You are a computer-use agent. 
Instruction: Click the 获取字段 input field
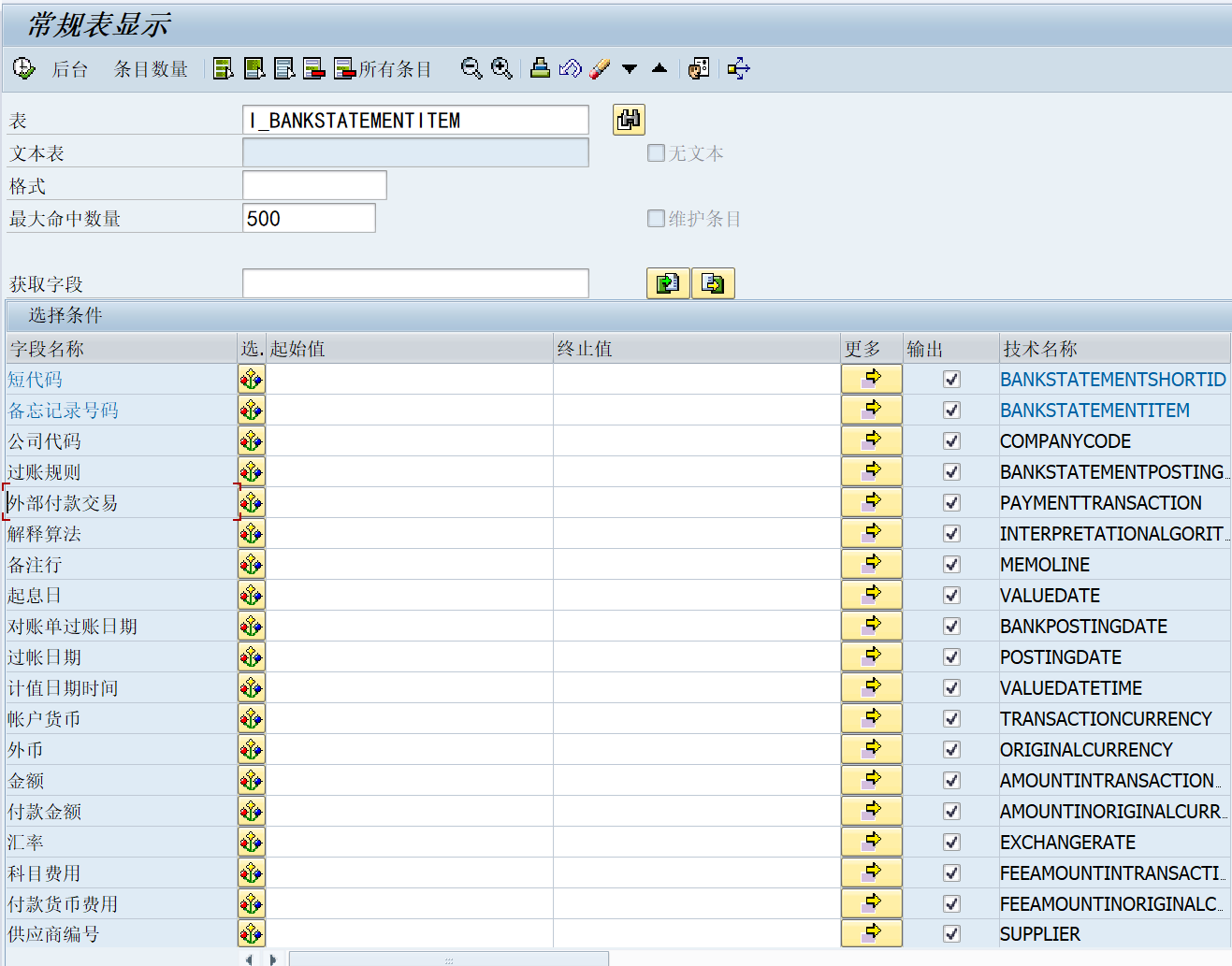(415, 283)
